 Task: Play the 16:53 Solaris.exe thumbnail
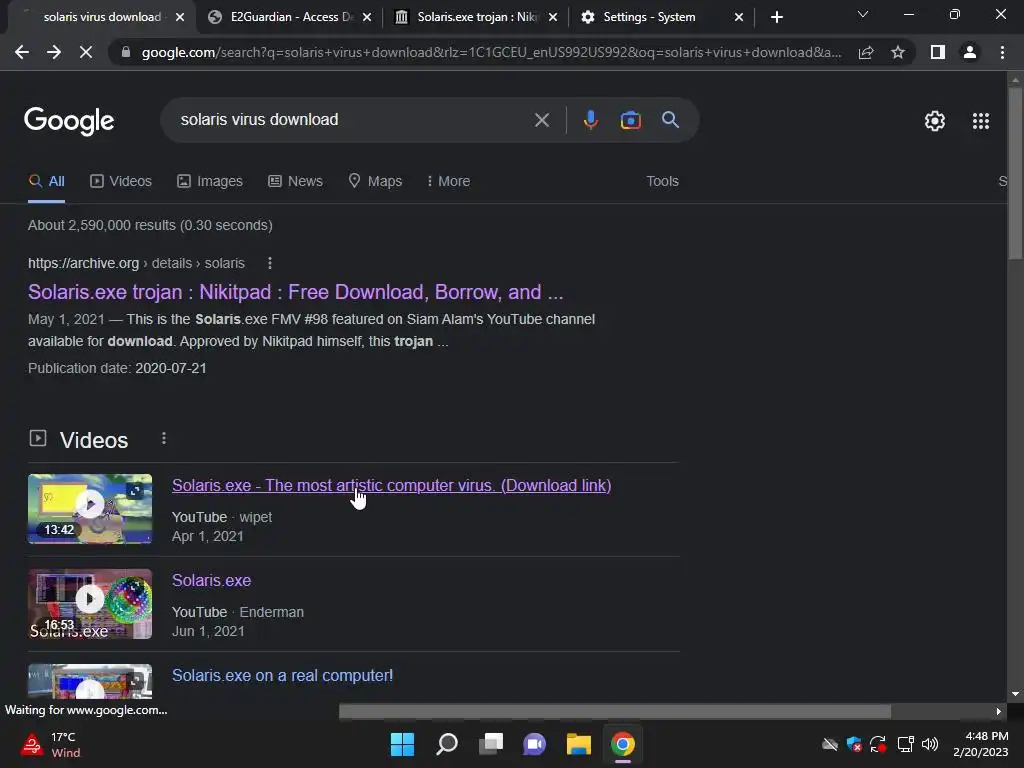90,604
